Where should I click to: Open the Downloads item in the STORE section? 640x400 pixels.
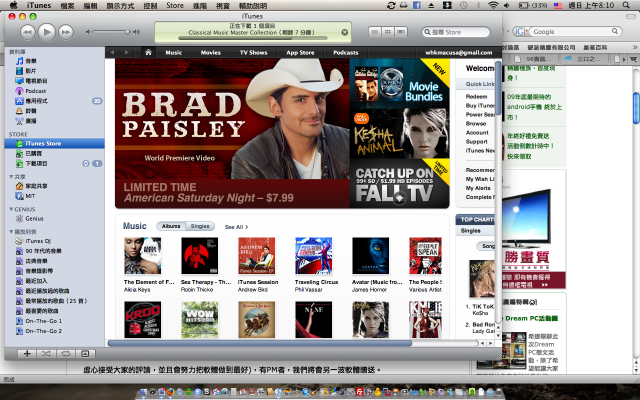pyautogui.click(x=31, y=164)
